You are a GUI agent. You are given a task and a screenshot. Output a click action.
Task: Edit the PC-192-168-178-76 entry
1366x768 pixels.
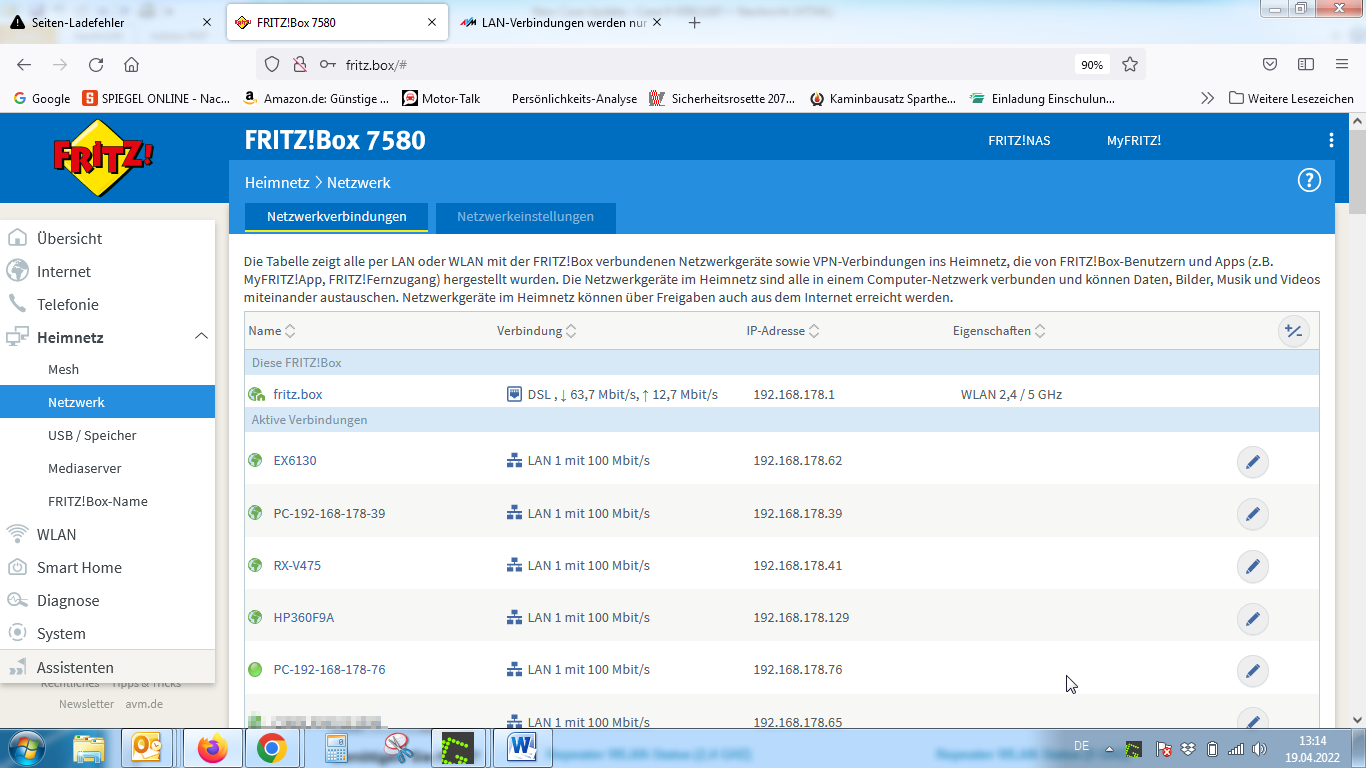coord(1252,670)
